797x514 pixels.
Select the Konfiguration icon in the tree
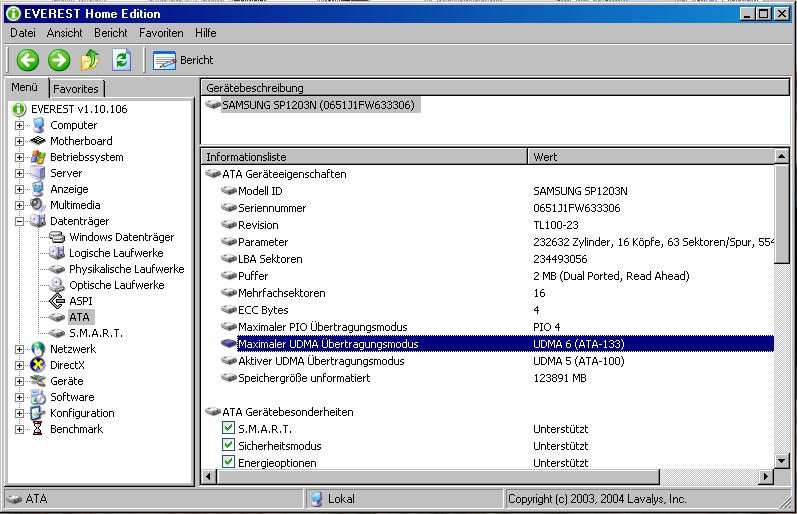tap(38, 413)
